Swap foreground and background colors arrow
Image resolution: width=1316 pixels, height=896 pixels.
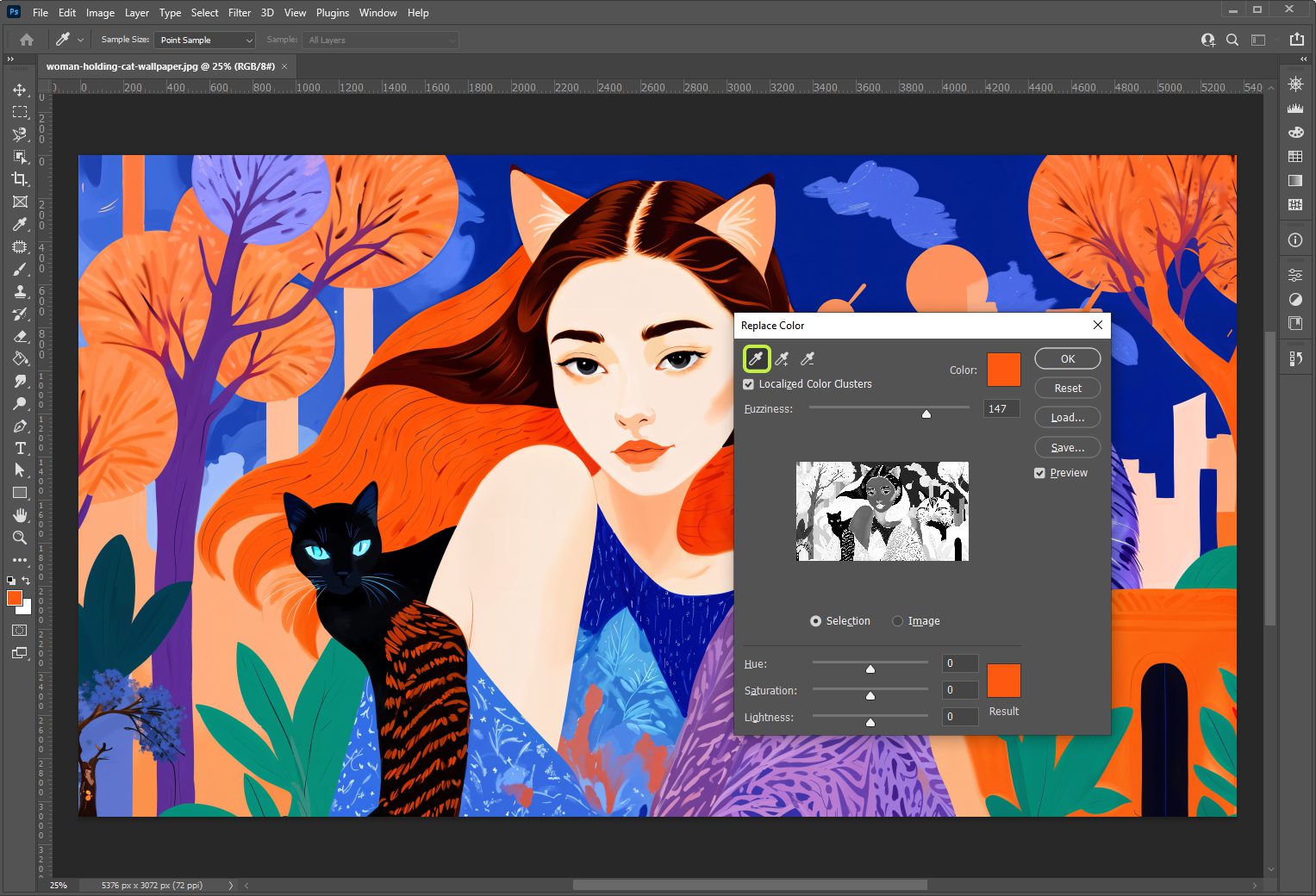pyautogui.click(x=27, y=582)
